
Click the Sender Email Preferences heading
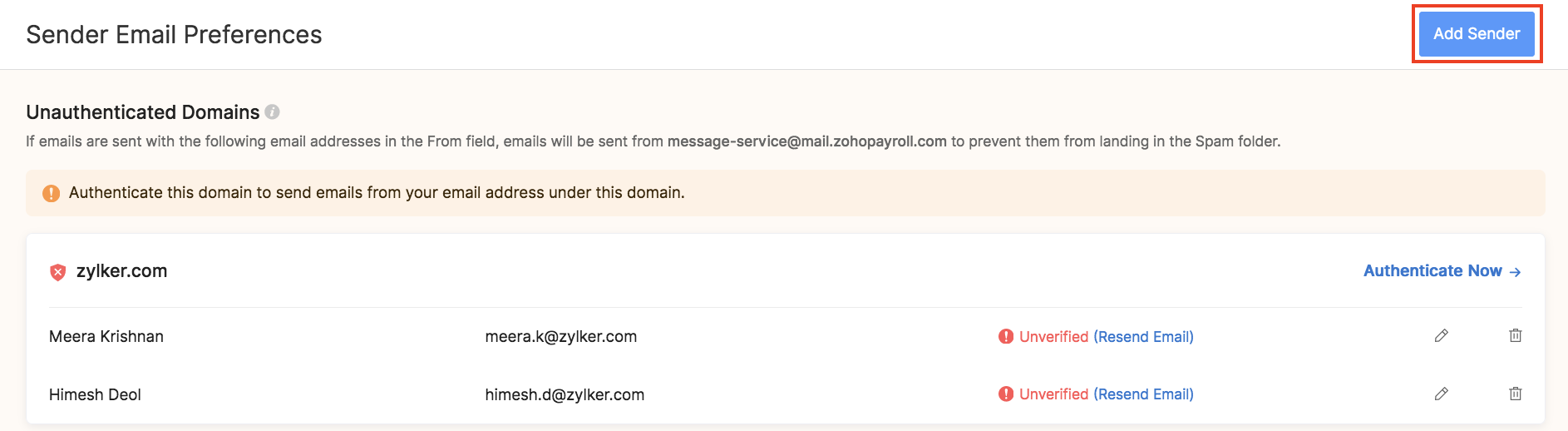click(x=174, y=35)
